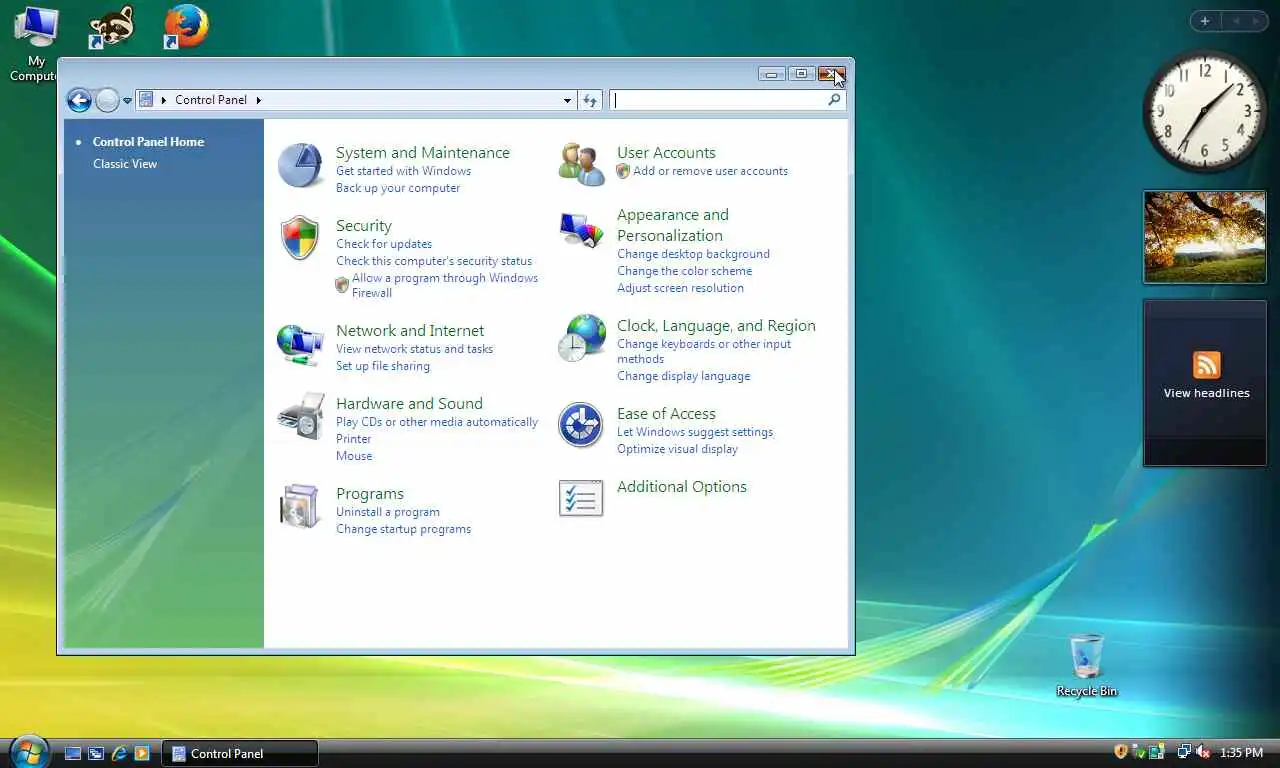Open the Network and Internet globe icon
This screenshot has width=1280, height=768.
point(300,345)
